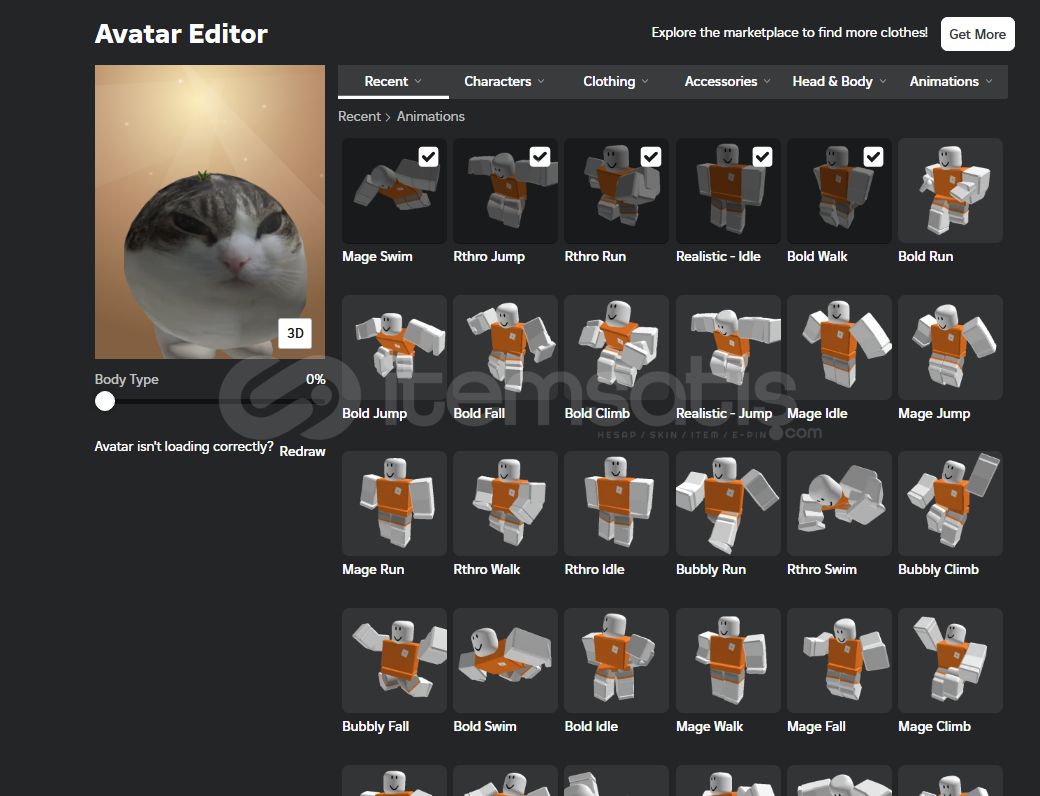This screenshot has height=796, width=1040.
Task: Equip the Realistic - Jump animation thumbnail
Action: [728, 347]
